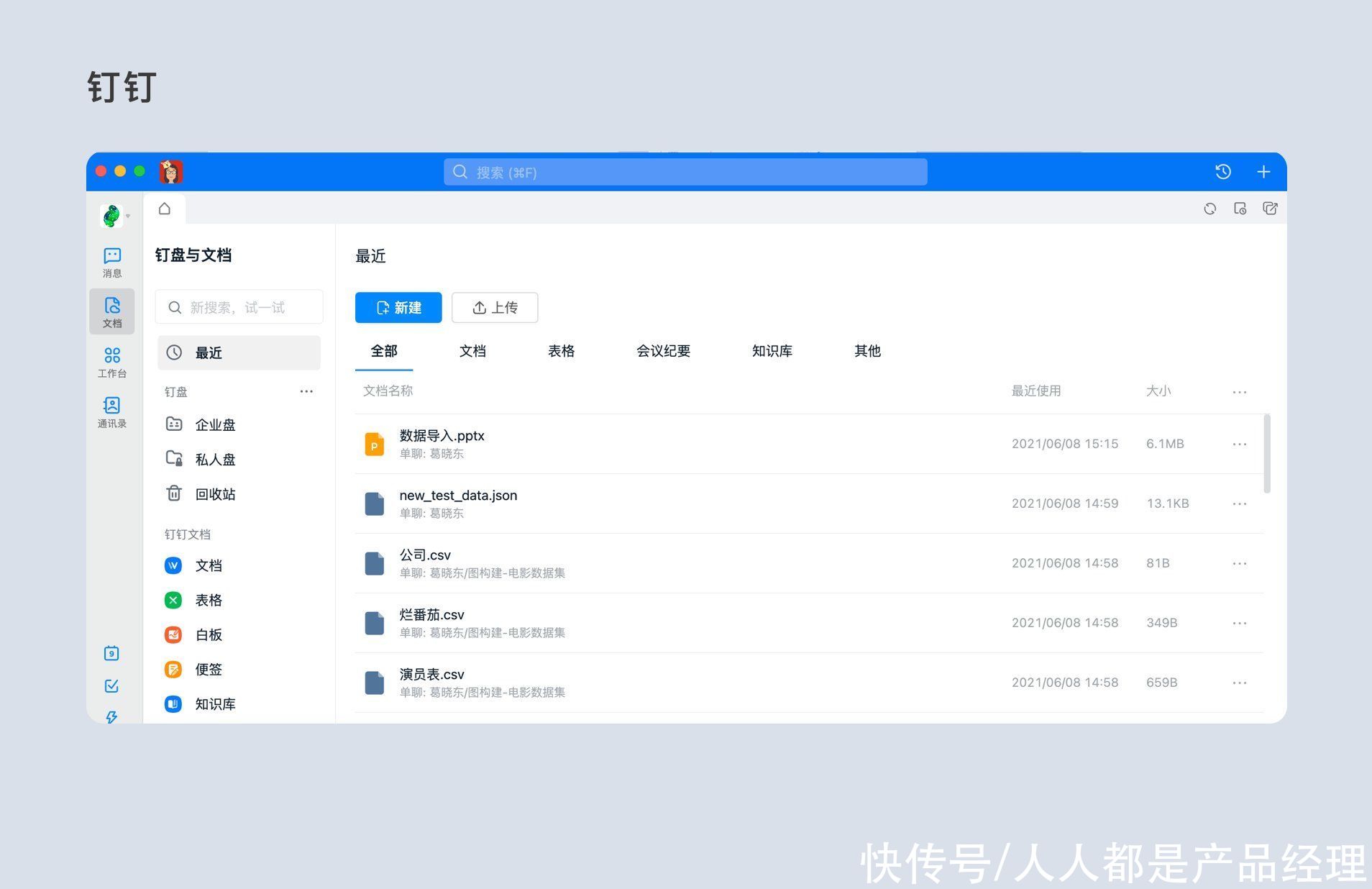Image resolution: width=1372 pixels, height=889 pixels.
Task: Click the file icon for 公司.csv
Action: [x=374, y=564]
